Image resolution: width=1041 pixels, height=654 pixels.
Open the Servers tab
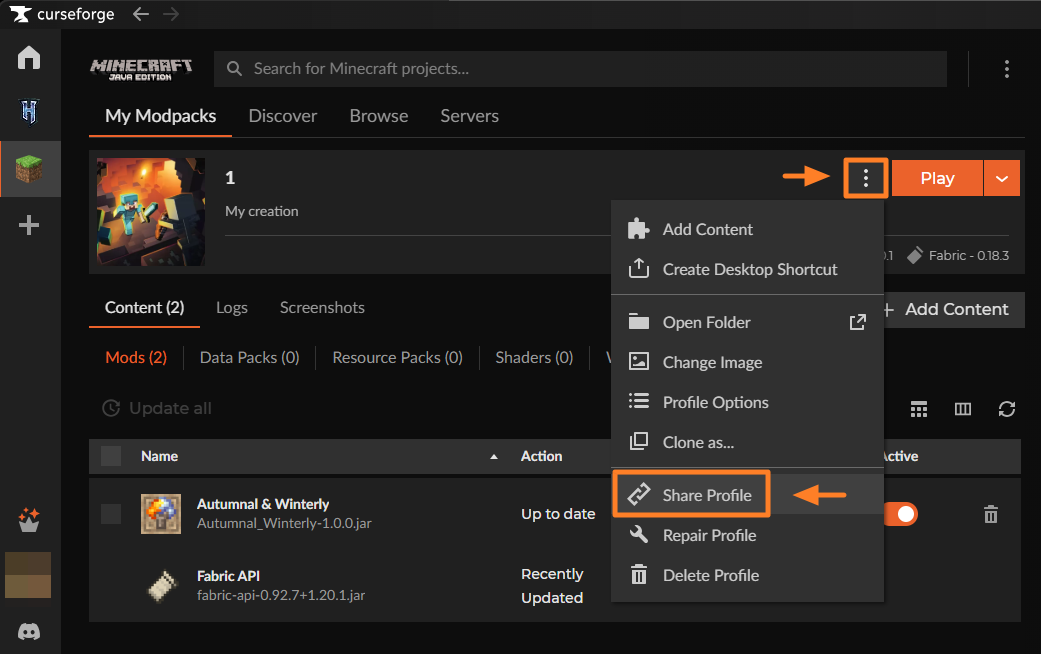(x=469, y=116)
